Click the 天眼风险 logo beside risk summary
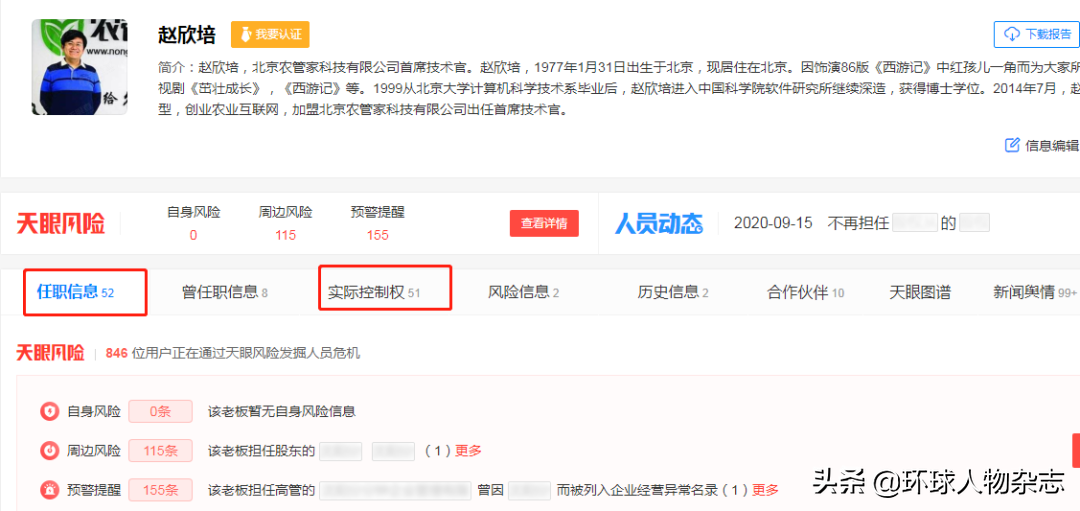 [60, 223]
